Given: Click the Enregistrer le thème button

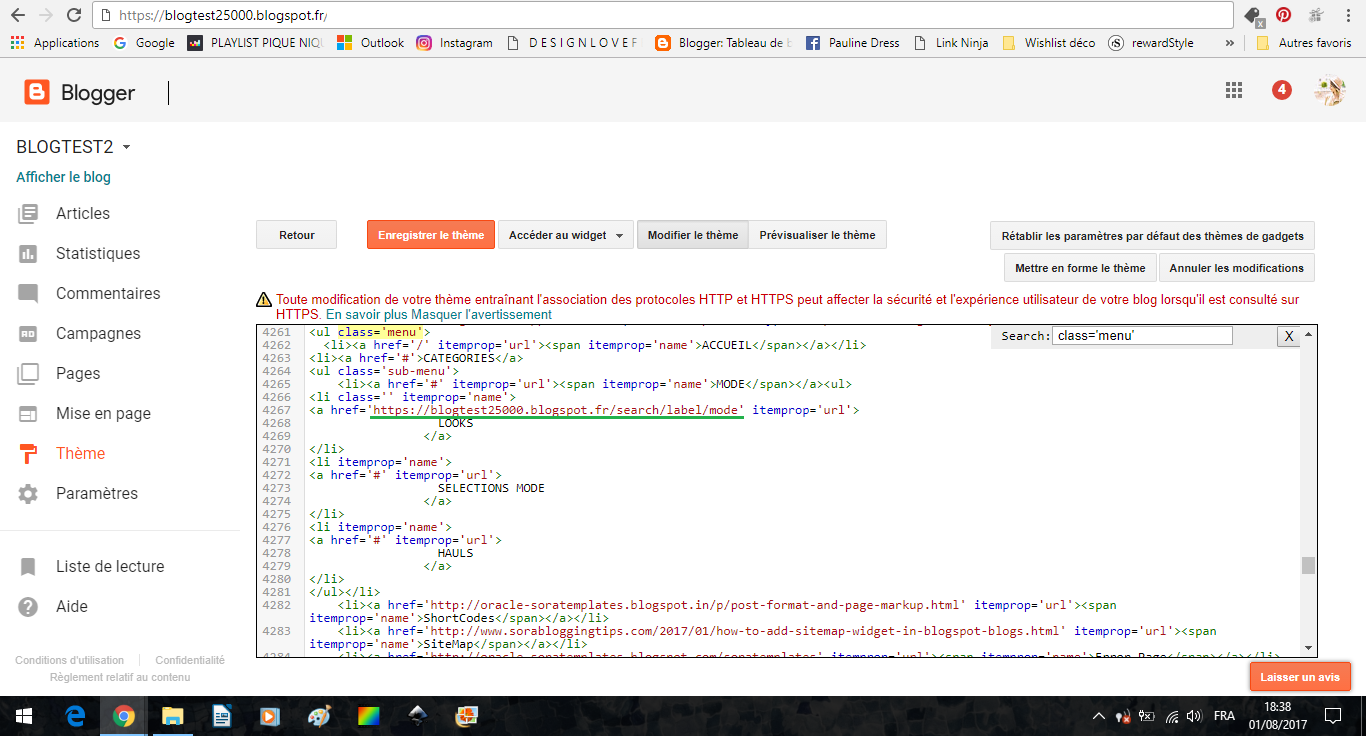Looking at the screenshot, I should tap(430, 236).
